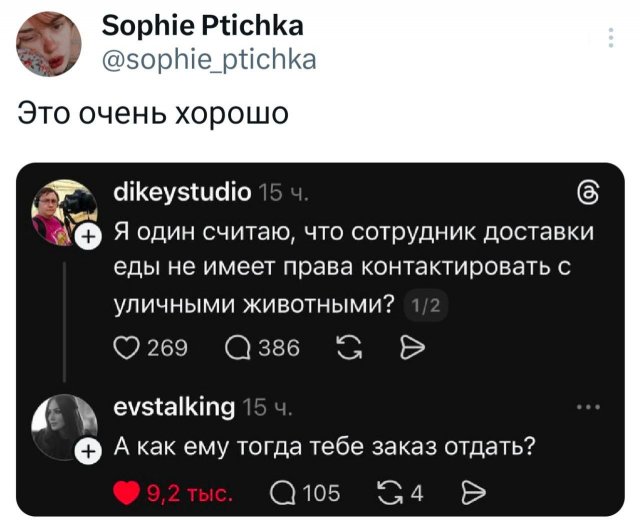Click the Sophie Ptichka display name

pyautogui.click(x=203, y=25)
